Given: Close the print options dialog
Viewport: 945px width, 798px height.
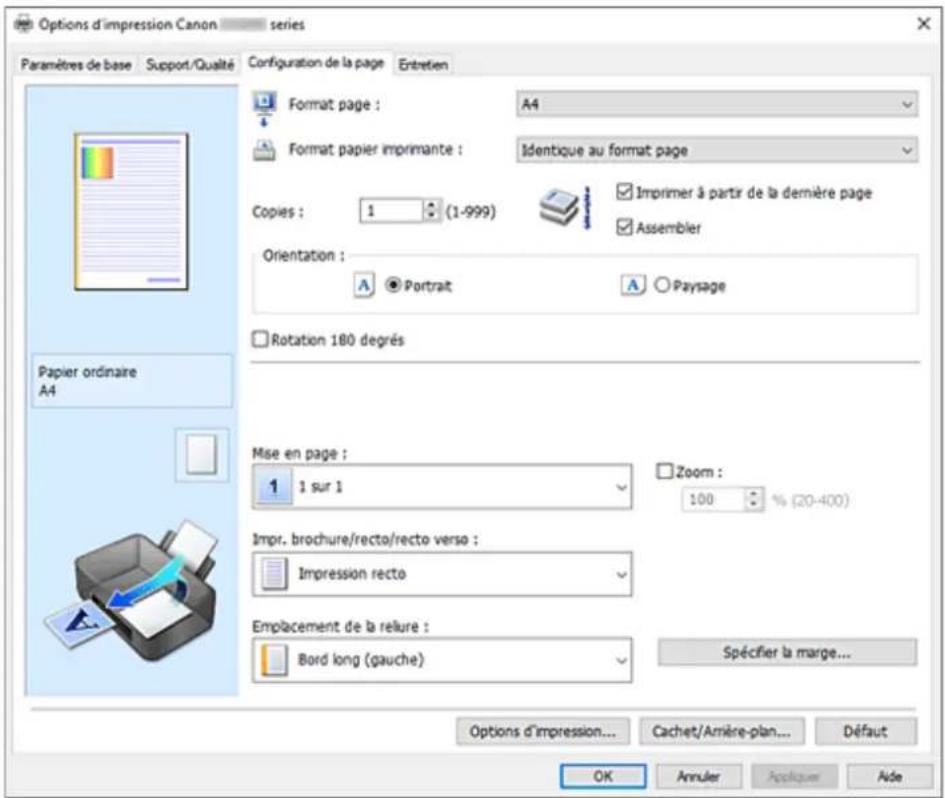Looking at the screenshot, I should point(923,24).
